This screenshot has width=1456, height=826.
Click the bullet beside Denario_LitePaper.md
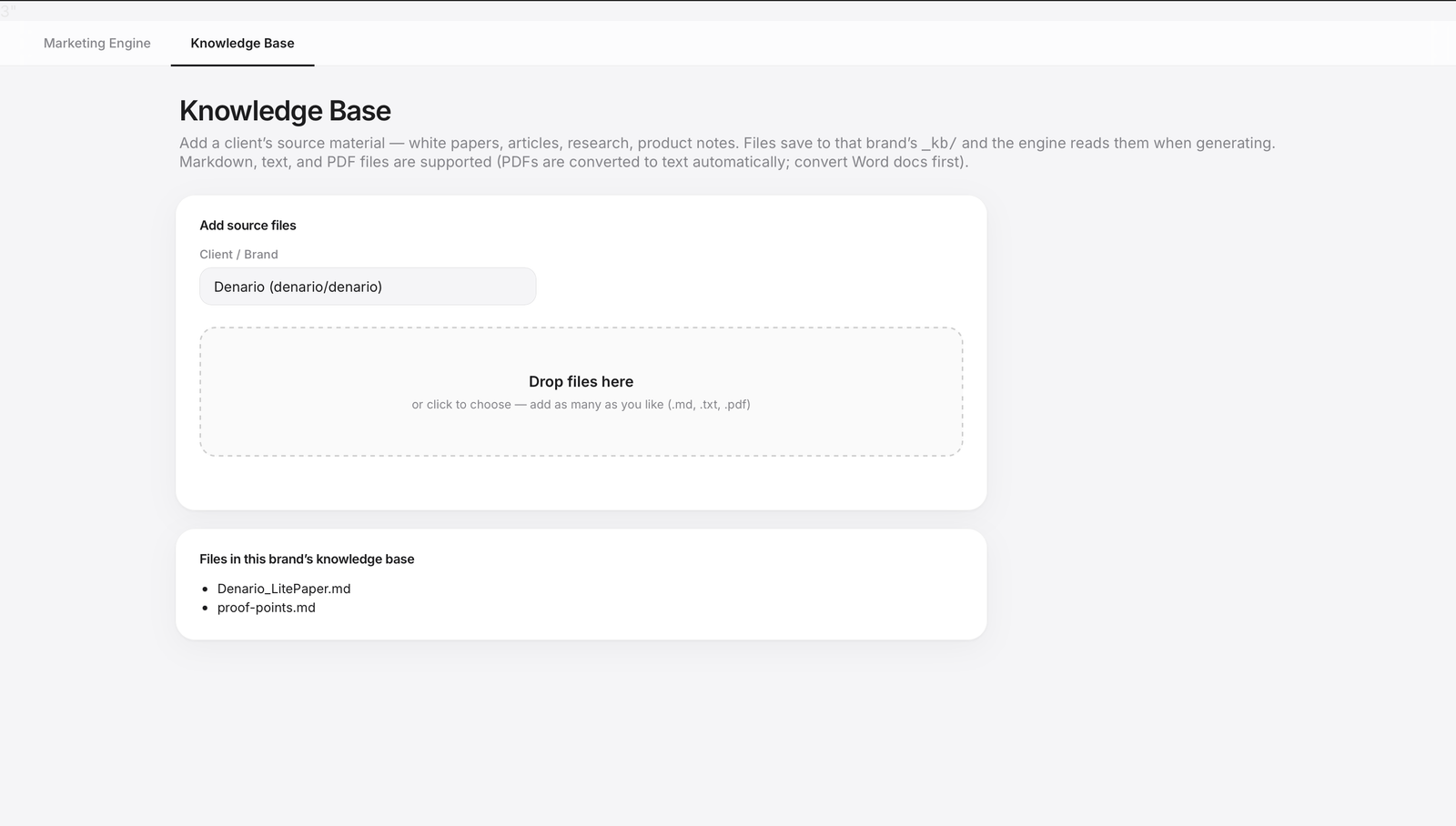pyautogui.click(x=205, y=589)
